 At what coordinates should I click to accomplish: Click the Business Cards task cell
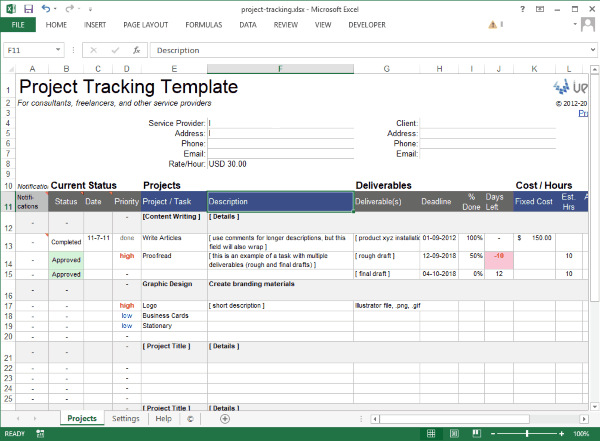pos(174,316)
